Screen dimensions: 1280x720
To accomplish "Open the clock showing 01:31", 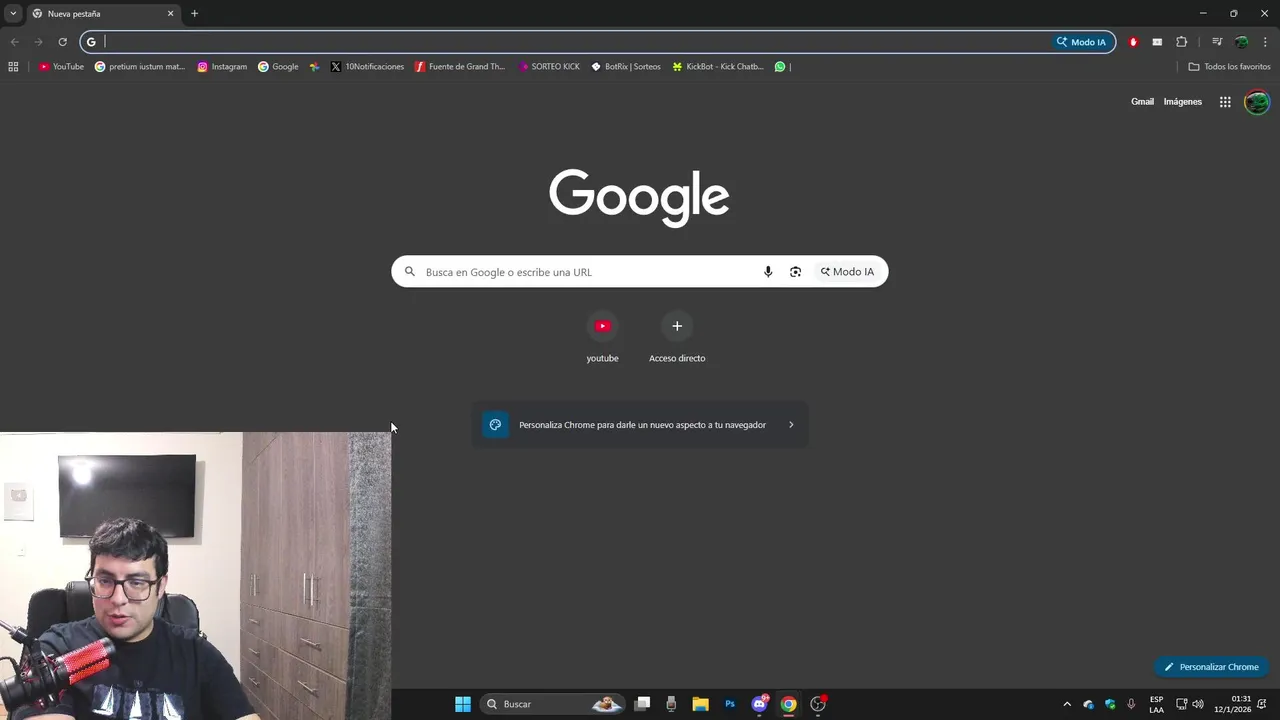I will point(1233,704).
